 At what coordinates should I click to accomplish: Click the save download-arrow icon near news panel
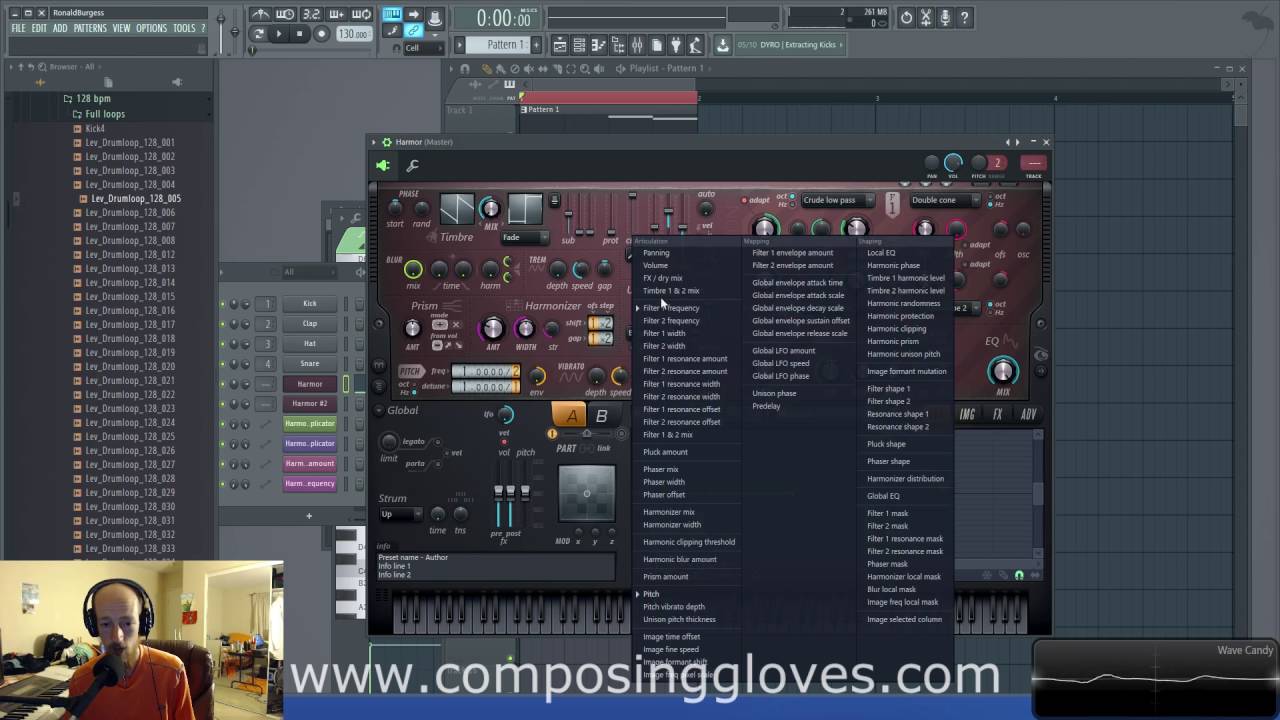723,44
